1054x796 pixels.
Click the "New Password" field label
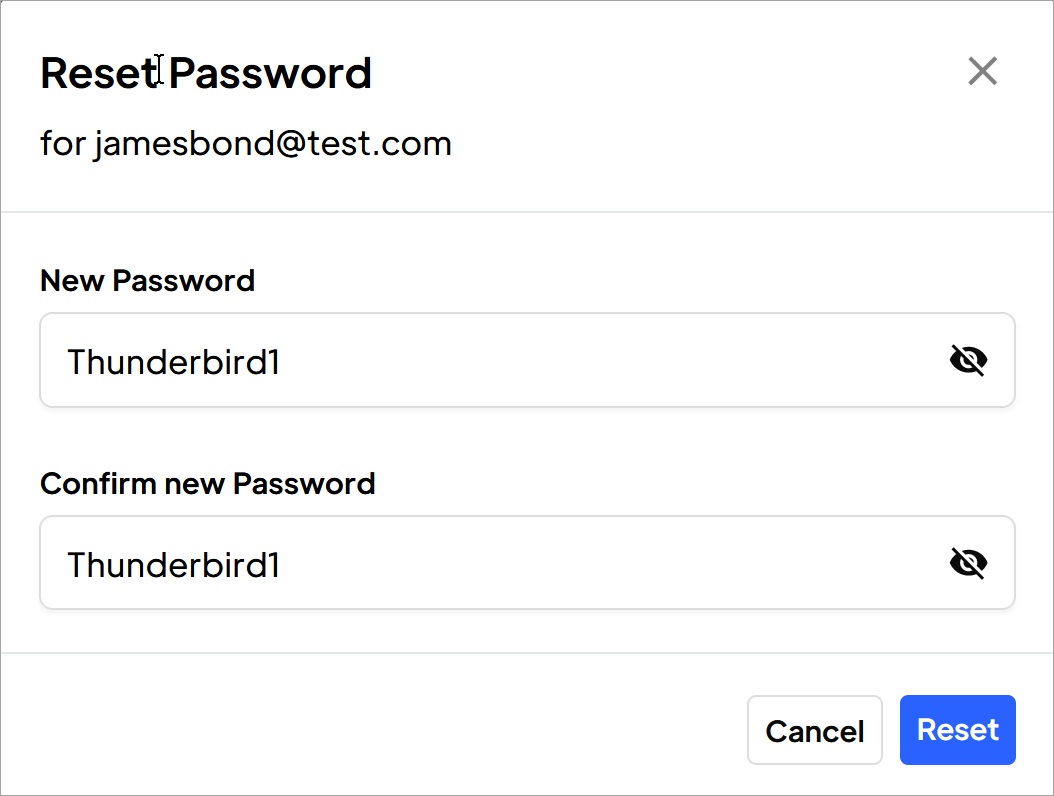pyautogui.click(x=147, y=280)
